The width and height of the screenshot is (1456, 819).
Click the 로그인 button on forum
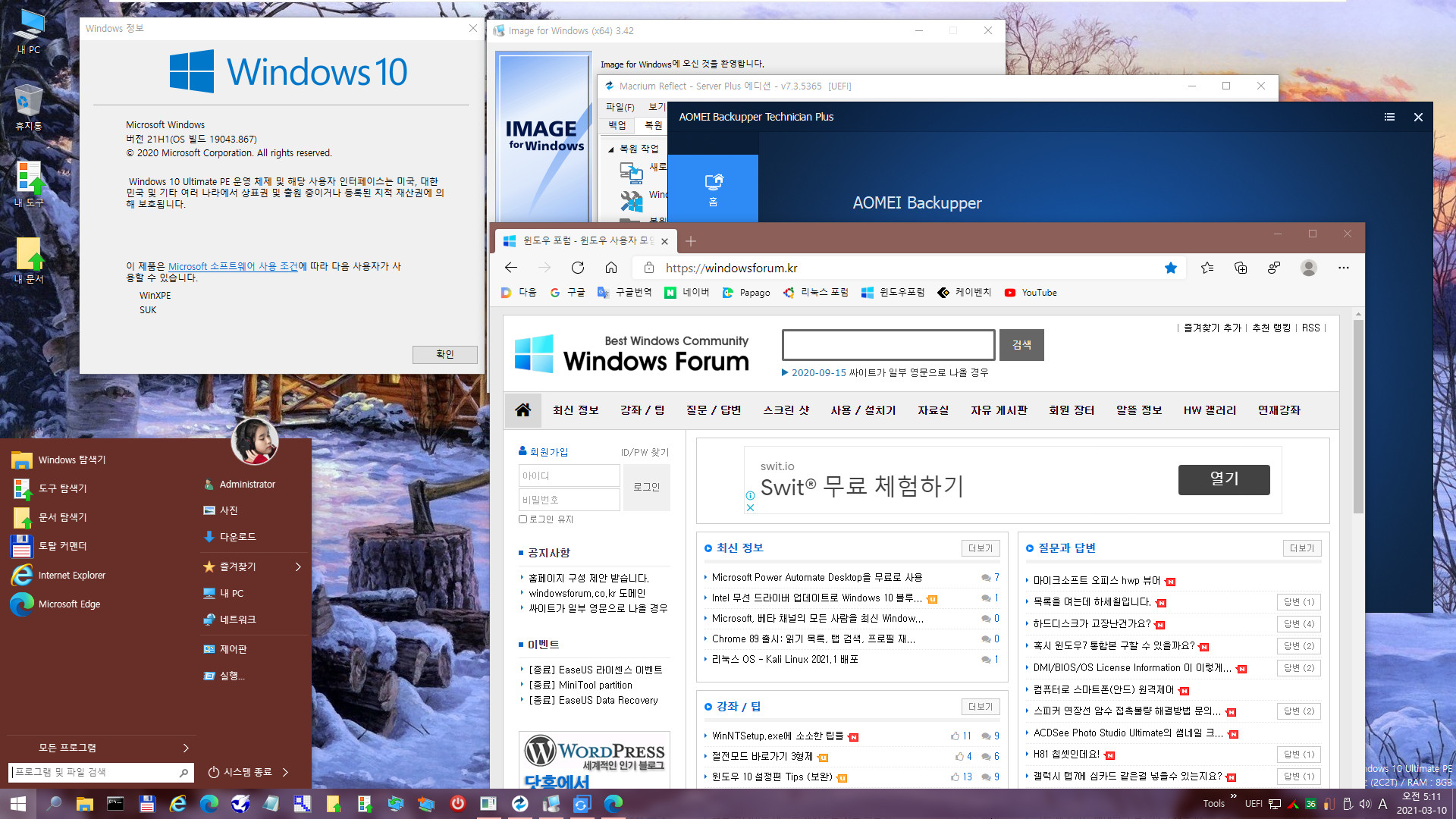point(646,487)
